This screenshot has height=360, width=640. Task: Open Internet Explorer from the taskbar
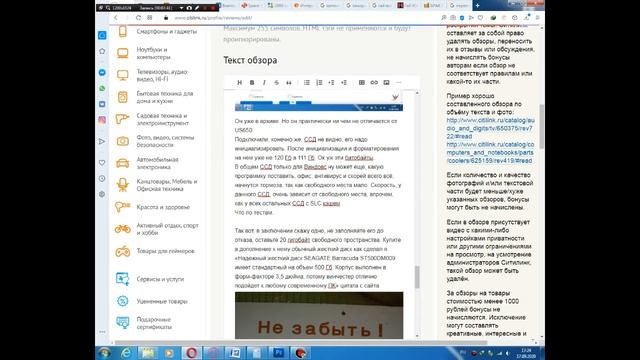click(x=126, y=353)
